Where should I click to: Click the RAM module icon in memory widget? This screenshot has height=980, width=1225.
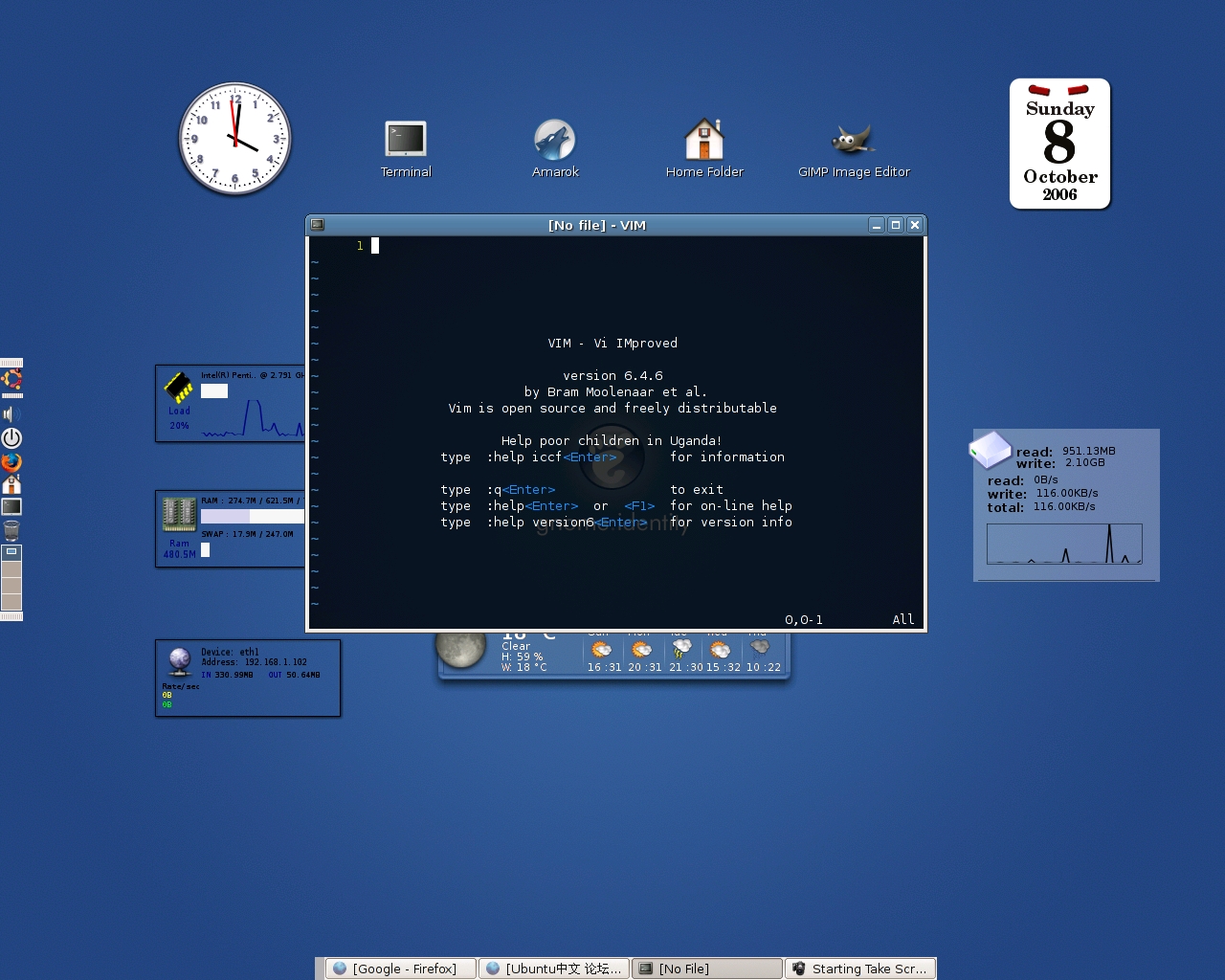pos(179,515)
